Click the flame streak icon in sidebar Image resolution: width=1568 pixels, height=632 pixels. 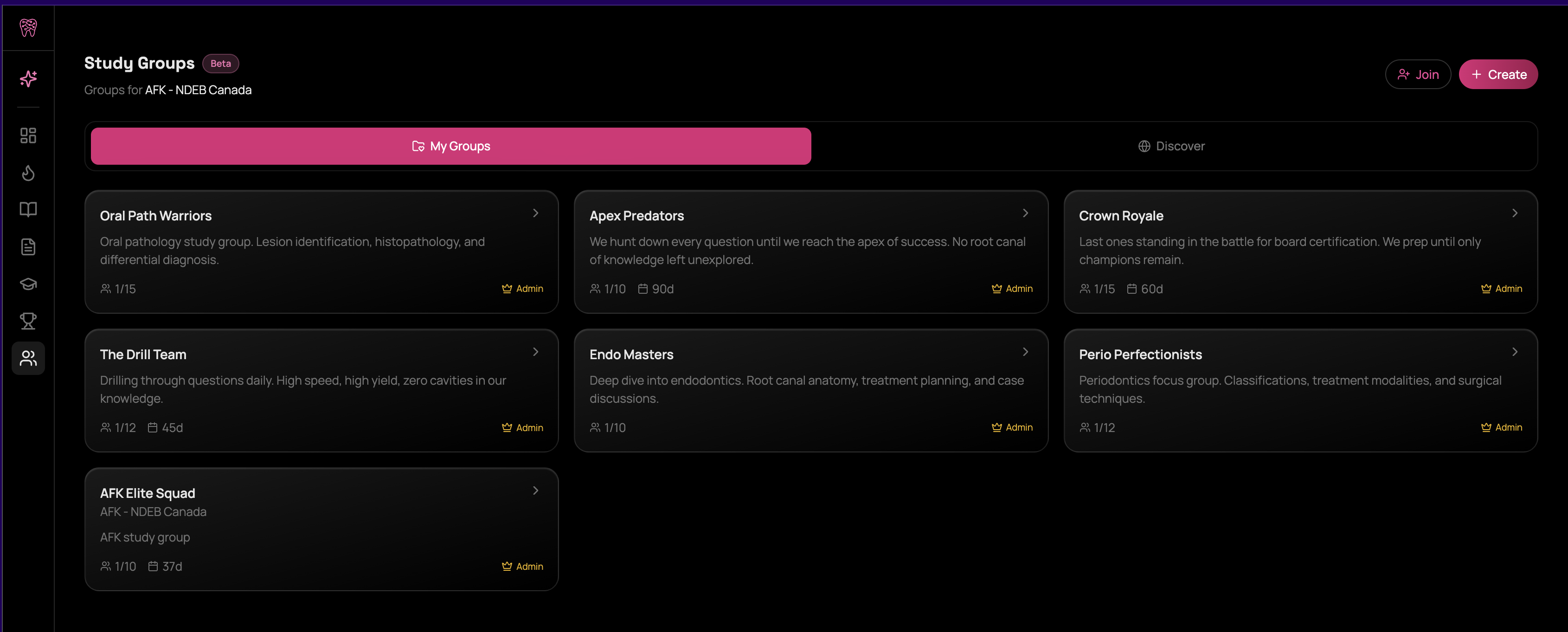pos(27,173)
